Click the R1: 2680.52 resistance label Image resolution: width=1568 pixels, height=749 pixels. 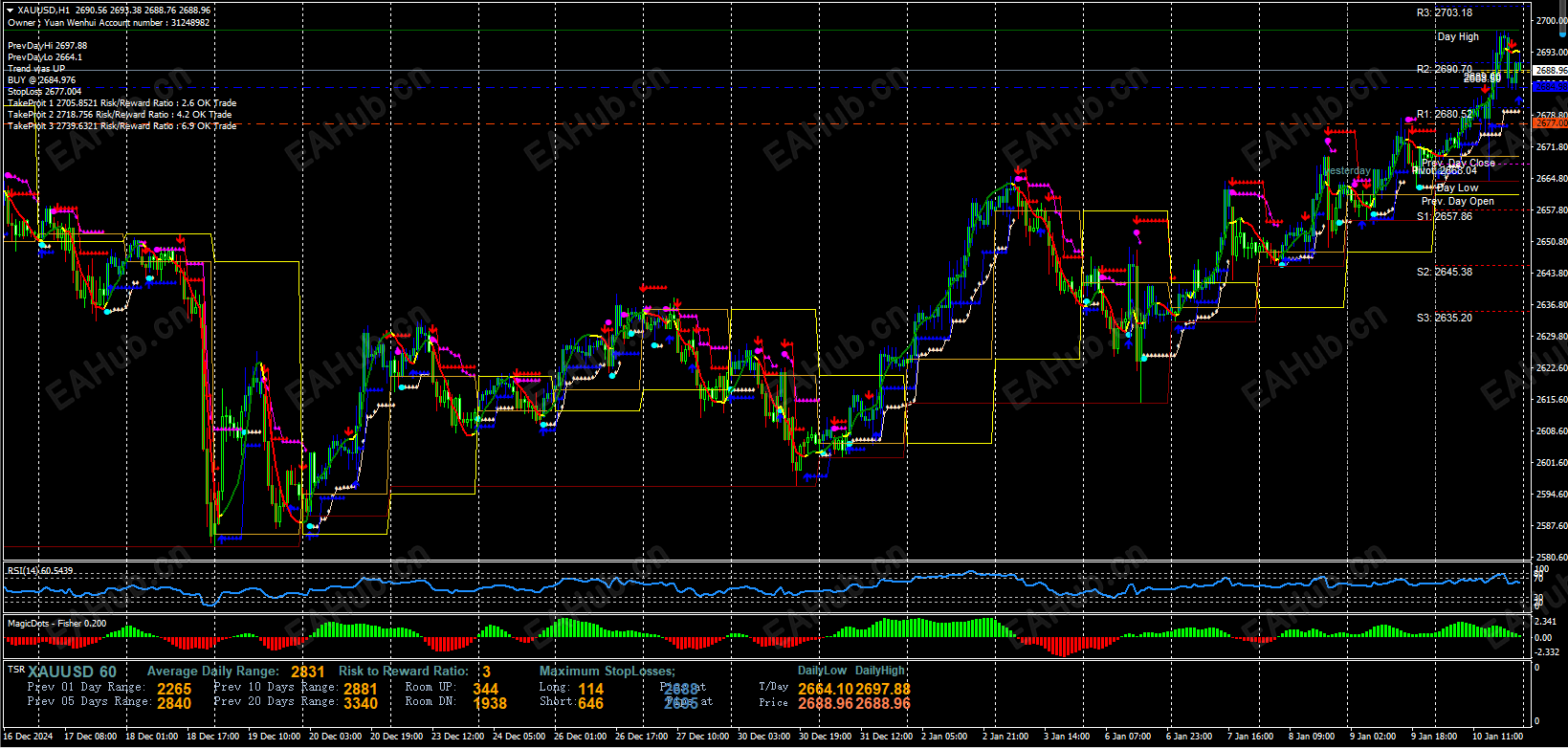tap(1445, 114)
